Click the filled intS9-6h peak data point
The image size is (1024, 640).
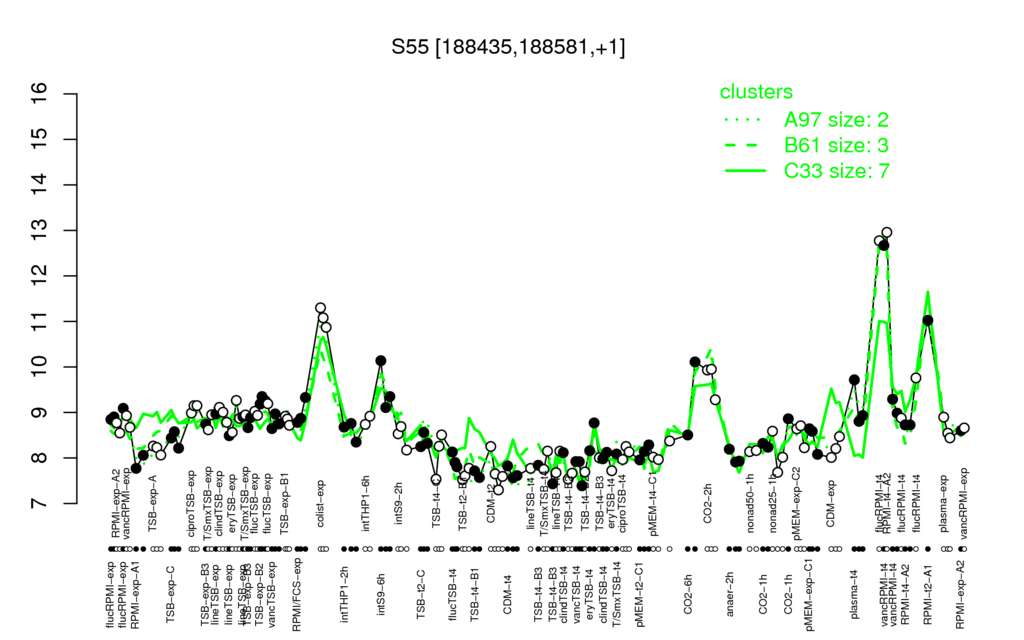pyautogui.click(x=381, y=360)
